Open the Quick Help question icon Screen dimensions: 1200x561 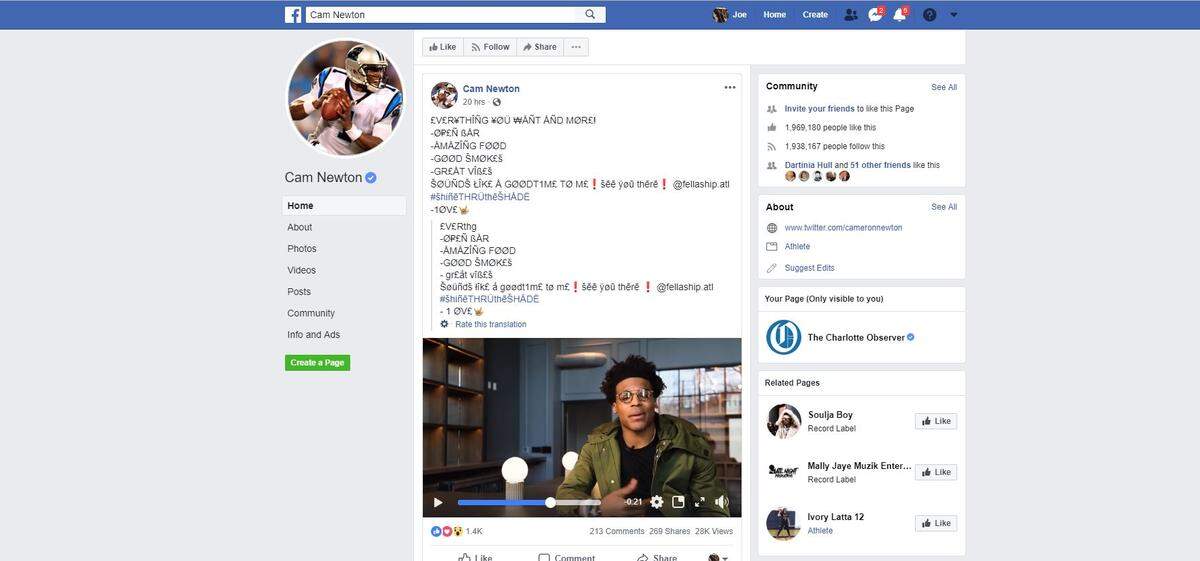[930, 15]
